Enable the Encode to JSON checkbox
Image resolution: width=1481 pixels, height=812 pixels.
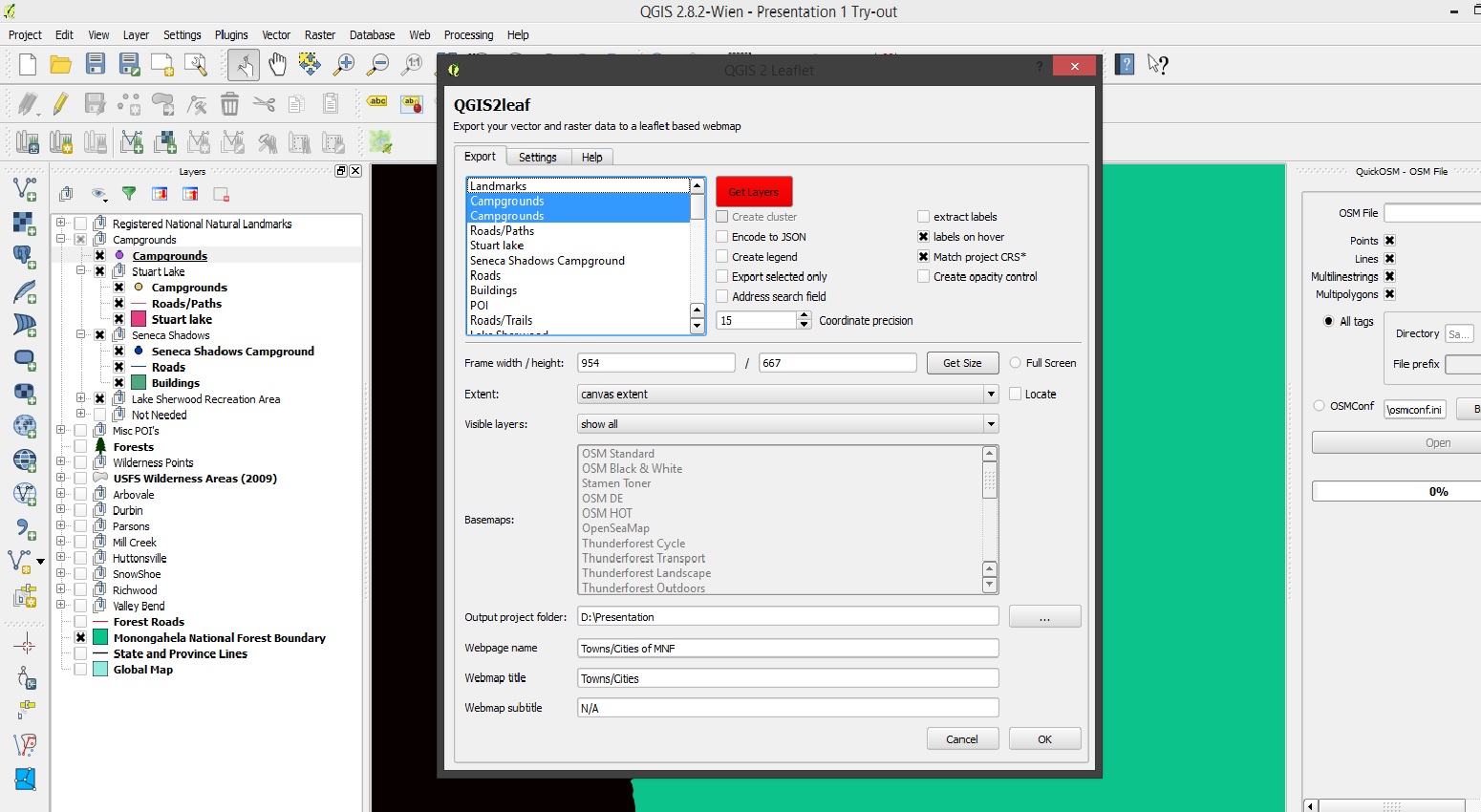click(x=722, y=237)
